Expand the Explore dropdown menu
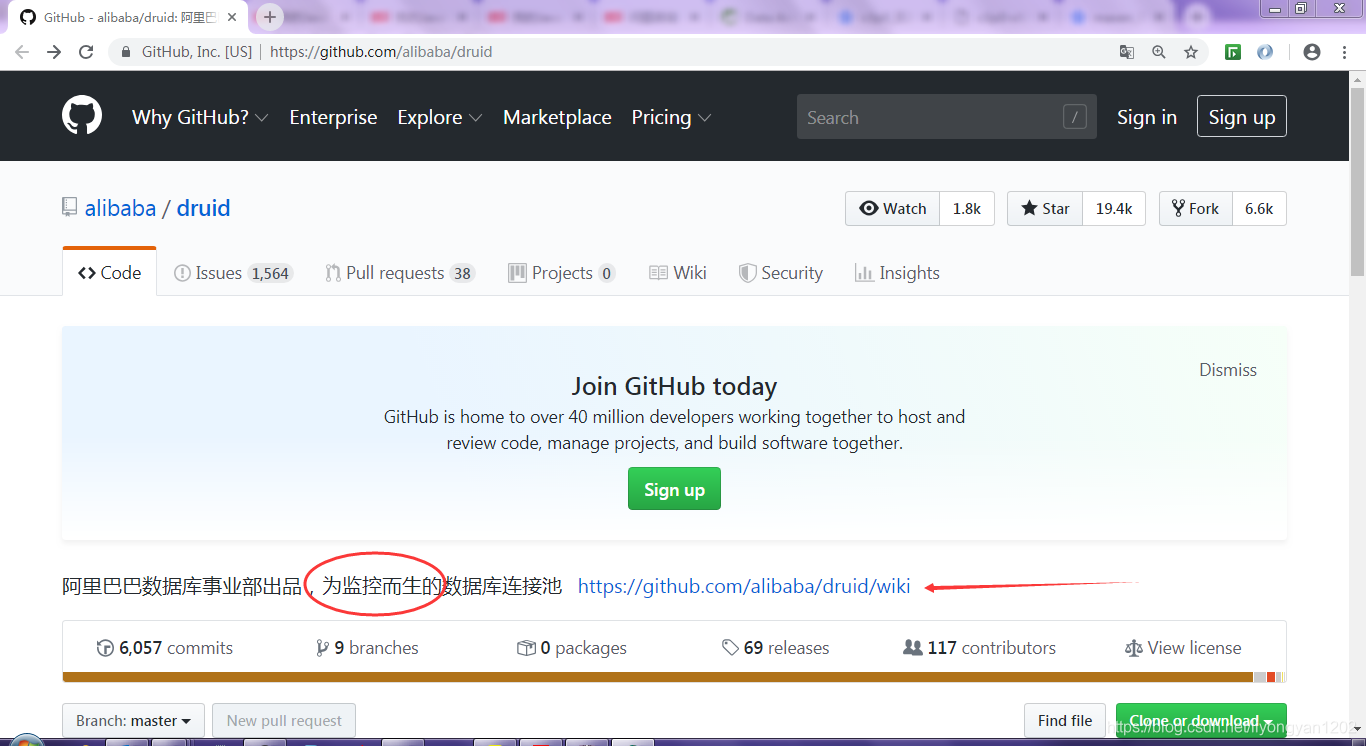Screen dimensions: 1366x746 tap(440, 117)
